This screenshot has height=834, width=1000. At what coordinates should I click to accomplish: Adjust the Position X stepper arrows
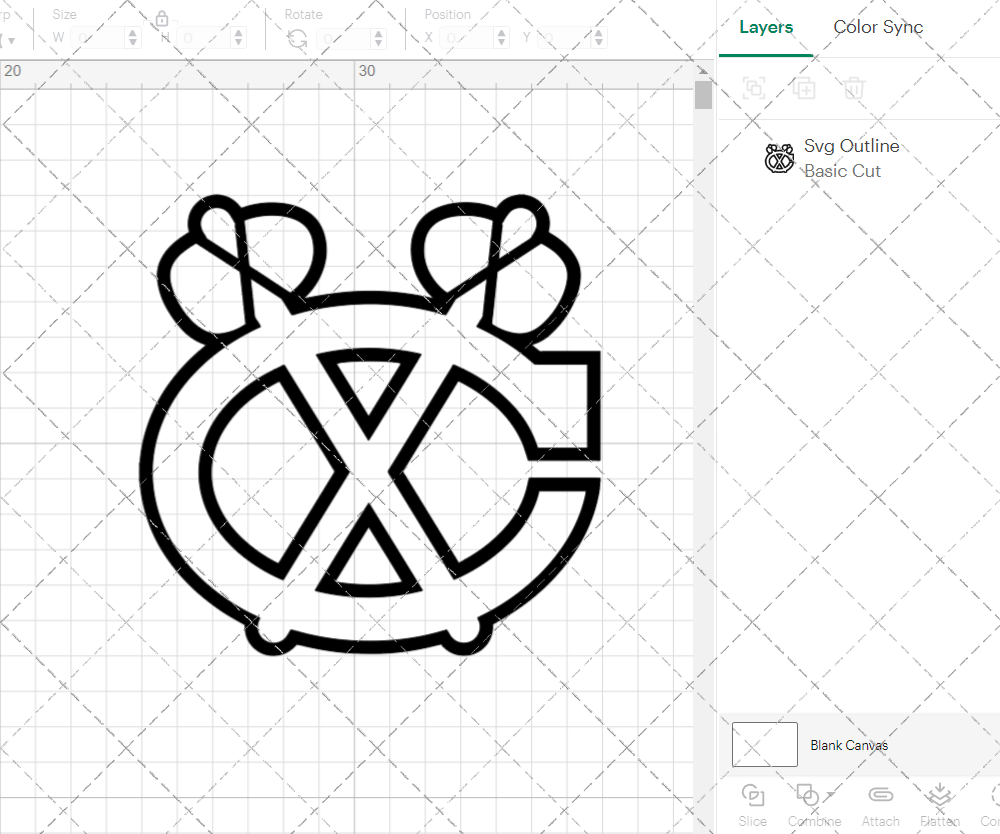click(x=501, y=38)
